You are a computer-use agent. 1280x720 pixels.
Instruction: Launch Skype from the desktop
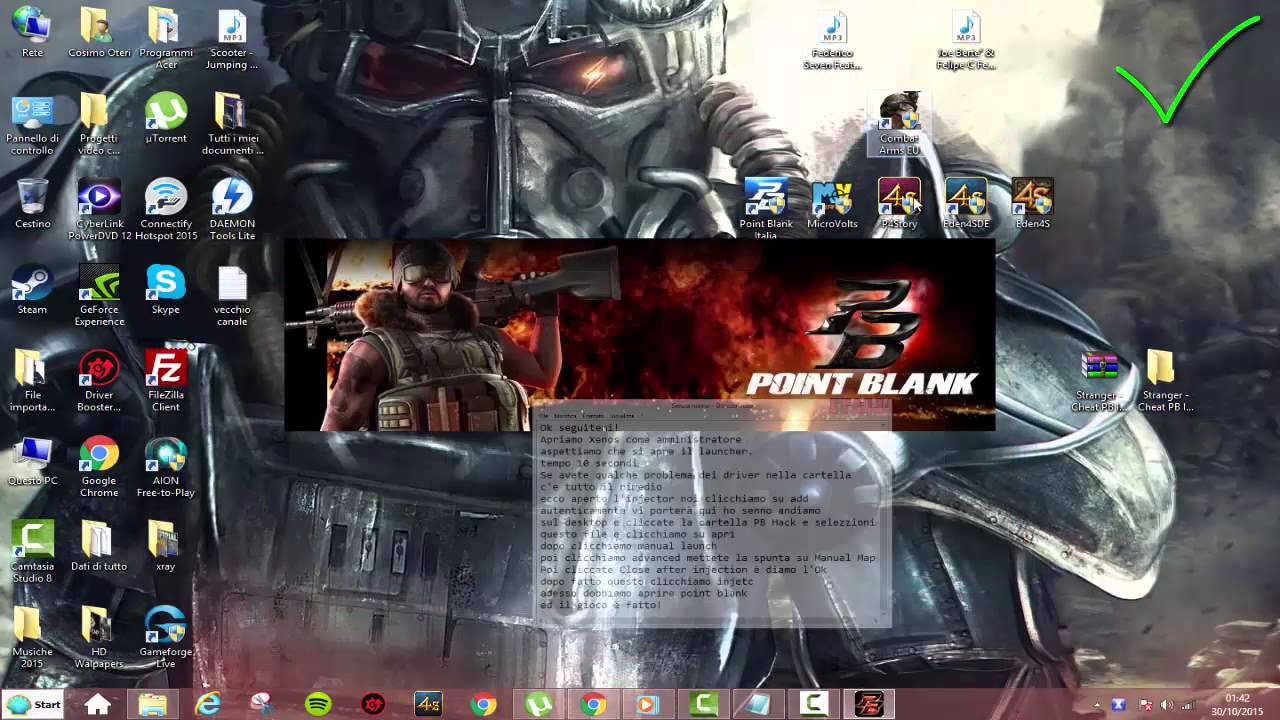pyautogui.click(x=165, y=289)
